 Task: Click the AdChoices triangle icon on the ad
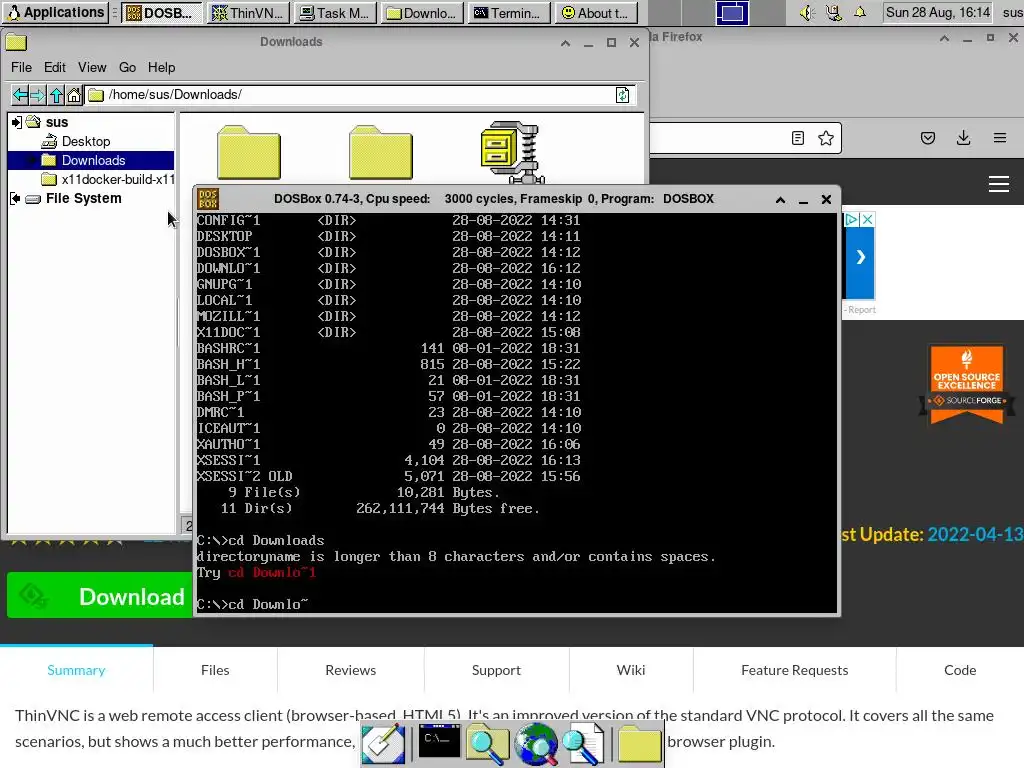(x=852, y=219)
